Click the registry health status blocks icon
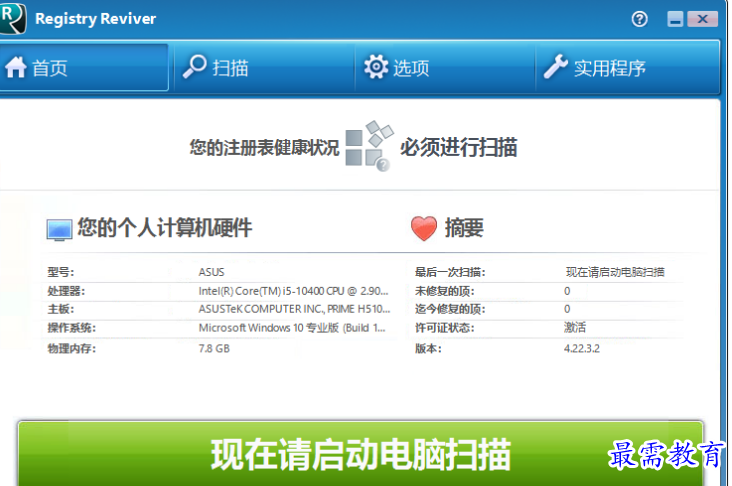 [369, 146]
